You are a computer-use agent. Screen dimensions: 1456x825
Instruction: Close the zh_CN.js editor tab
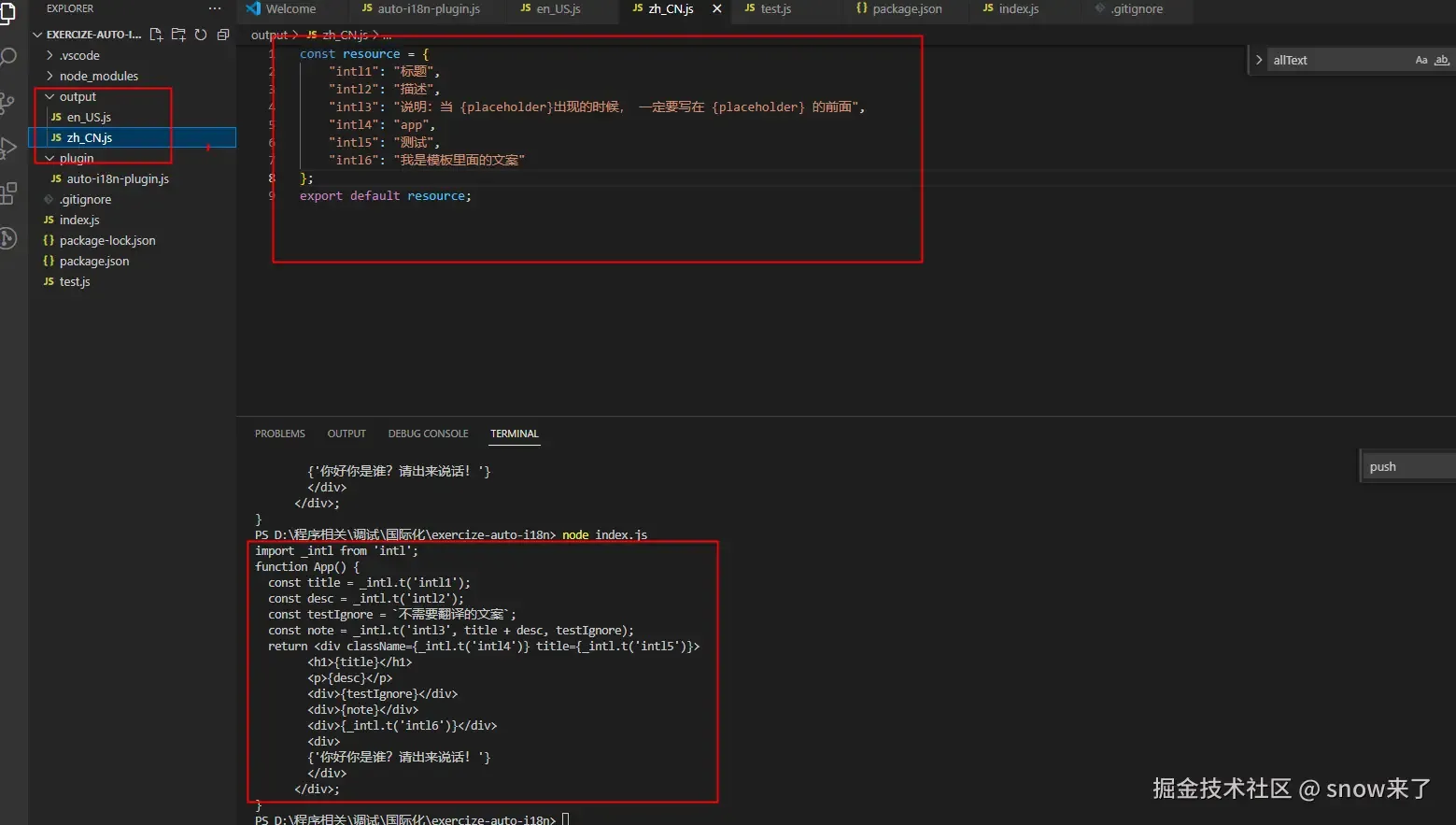point(717,8)
